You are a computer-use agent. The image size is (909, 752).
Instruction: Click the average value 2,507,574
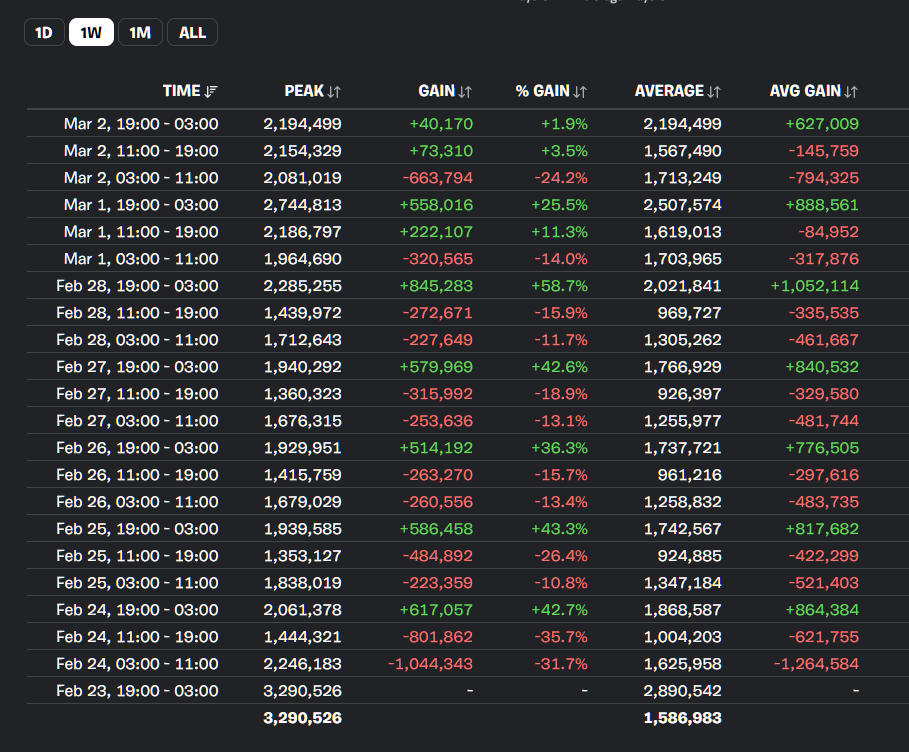tap(682, 205)
